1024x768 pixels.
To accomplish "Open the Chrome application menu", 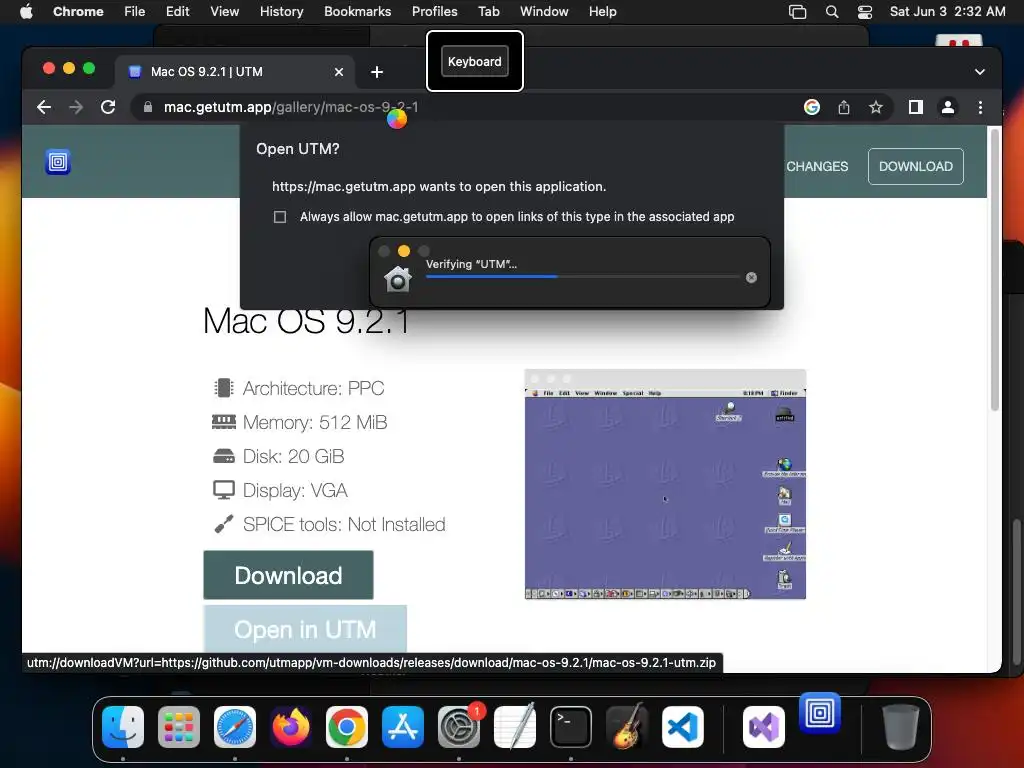I will coord(78,12).
